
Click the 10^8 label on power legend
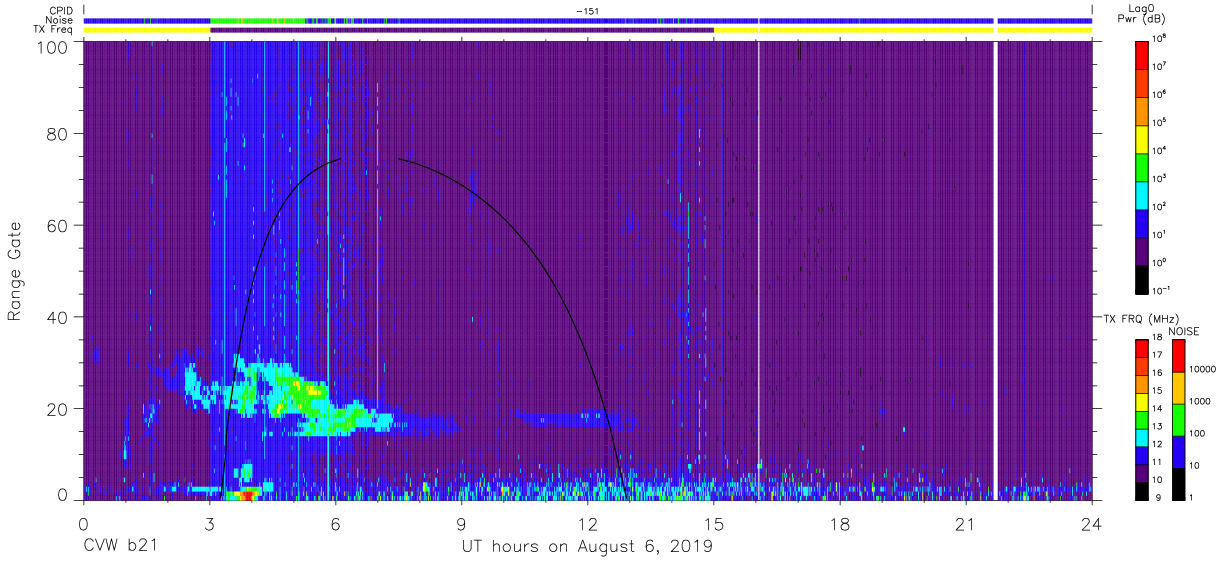pyautogui.click(x=1161, y=38)
